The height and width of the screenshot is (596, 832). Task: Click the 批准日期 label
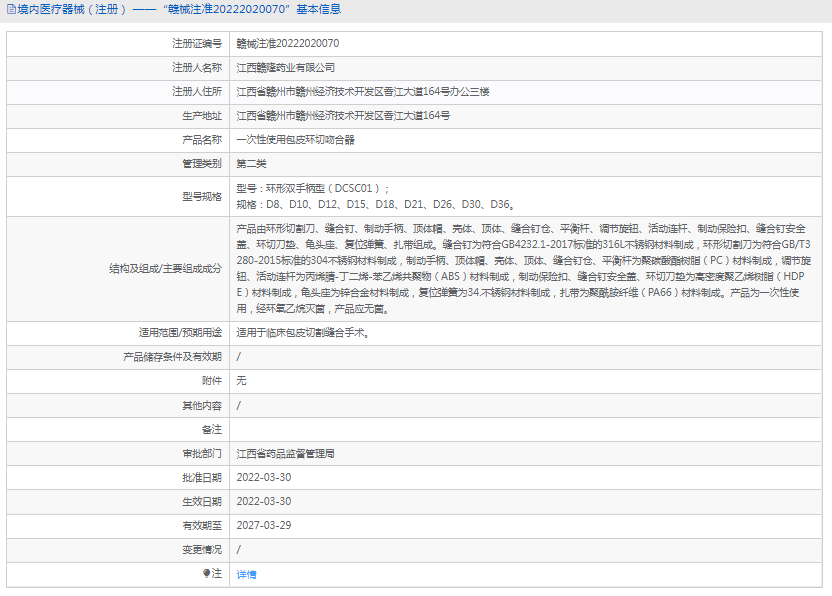coord(202,478)
